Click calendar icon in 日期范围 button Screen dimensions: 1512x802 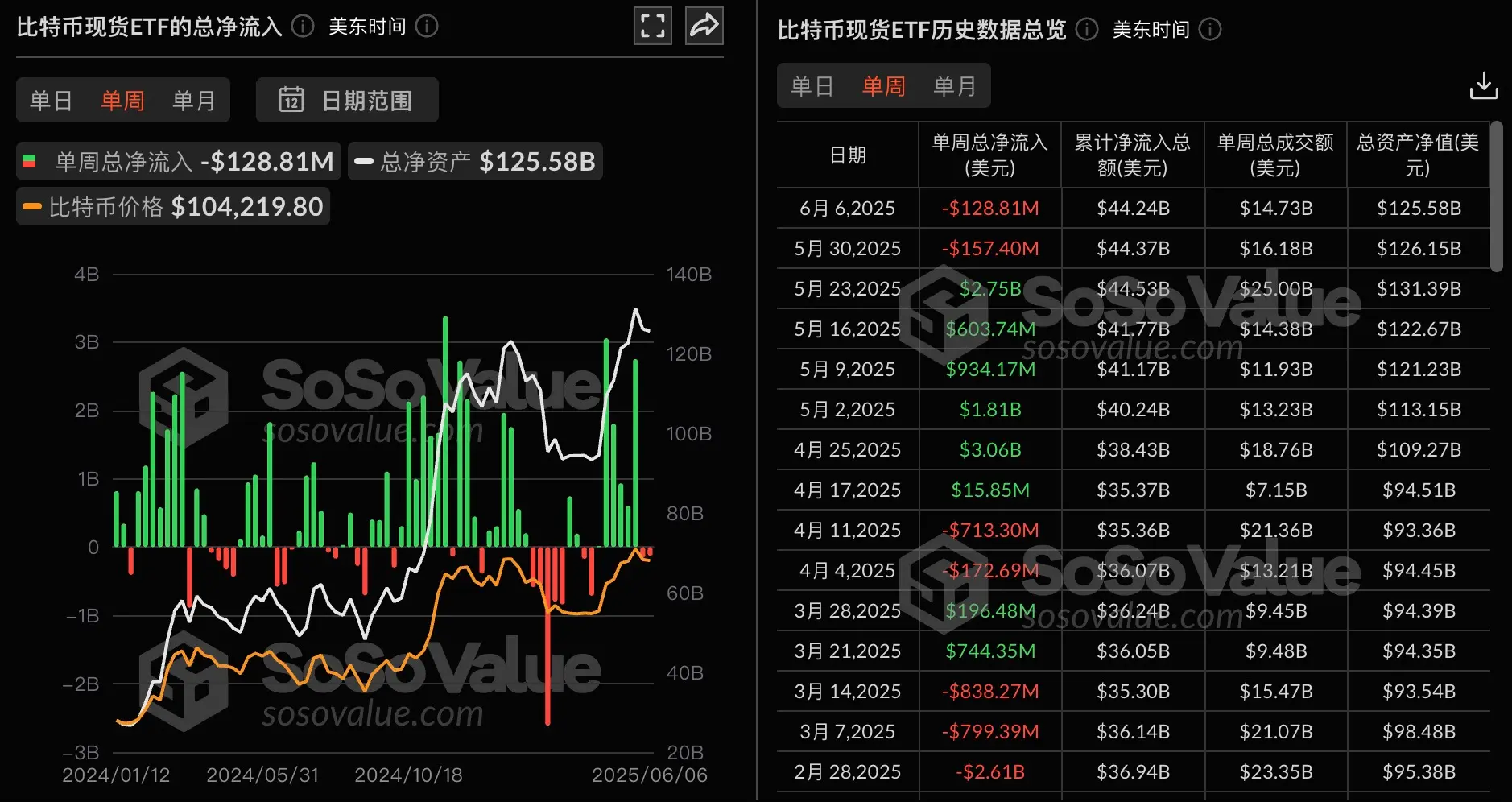pos(291,100)
